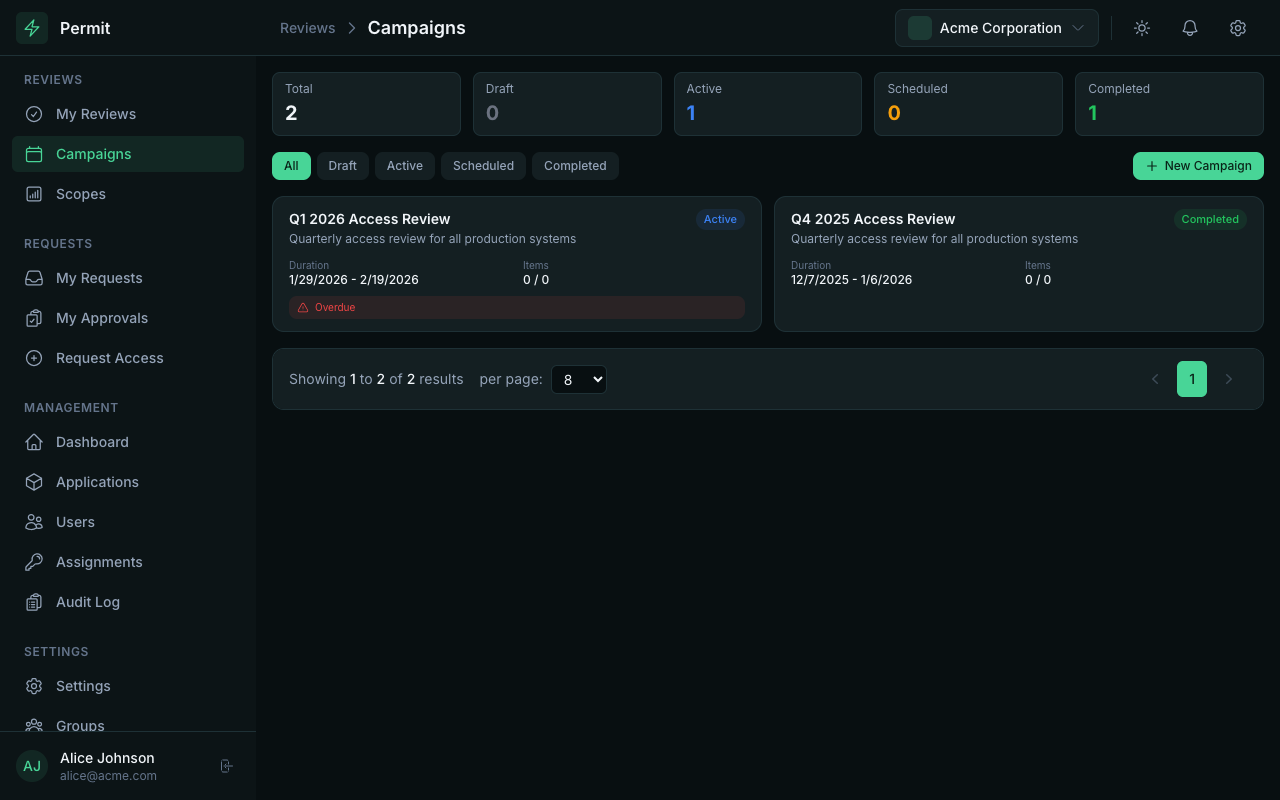Image resolution: width=1280 pixels, height=800 pixels.
Task: Open Applications in the sidebar
Action: [97, 482]
